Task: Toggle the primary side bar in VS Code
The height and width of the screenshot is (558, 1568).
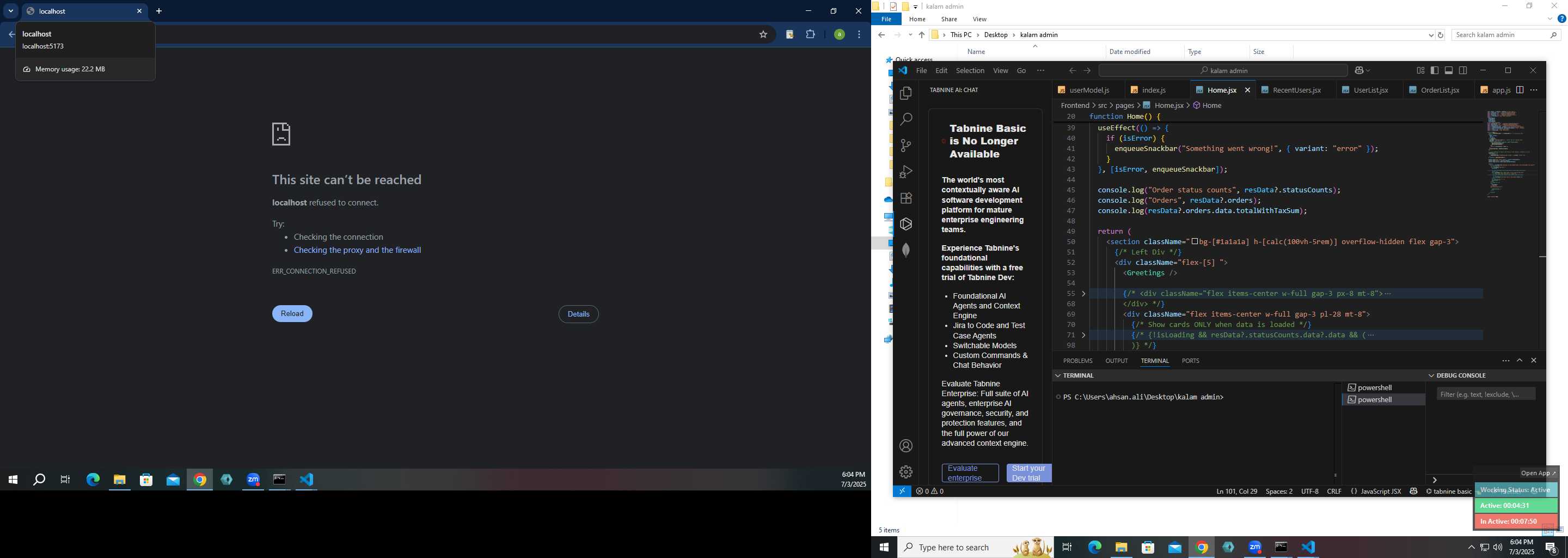Action: tap(1435, 71)
